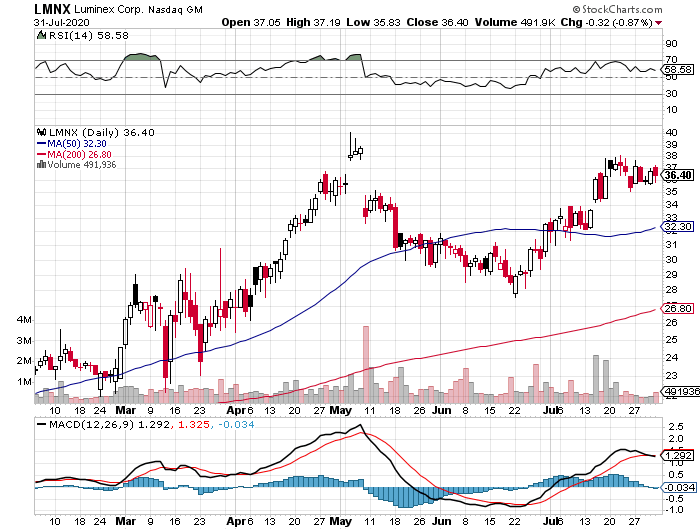Click the 2.5 label on the MACD axis
Image resolution: width=700 pixels, height=530 pixels.
tap(676, 427)
